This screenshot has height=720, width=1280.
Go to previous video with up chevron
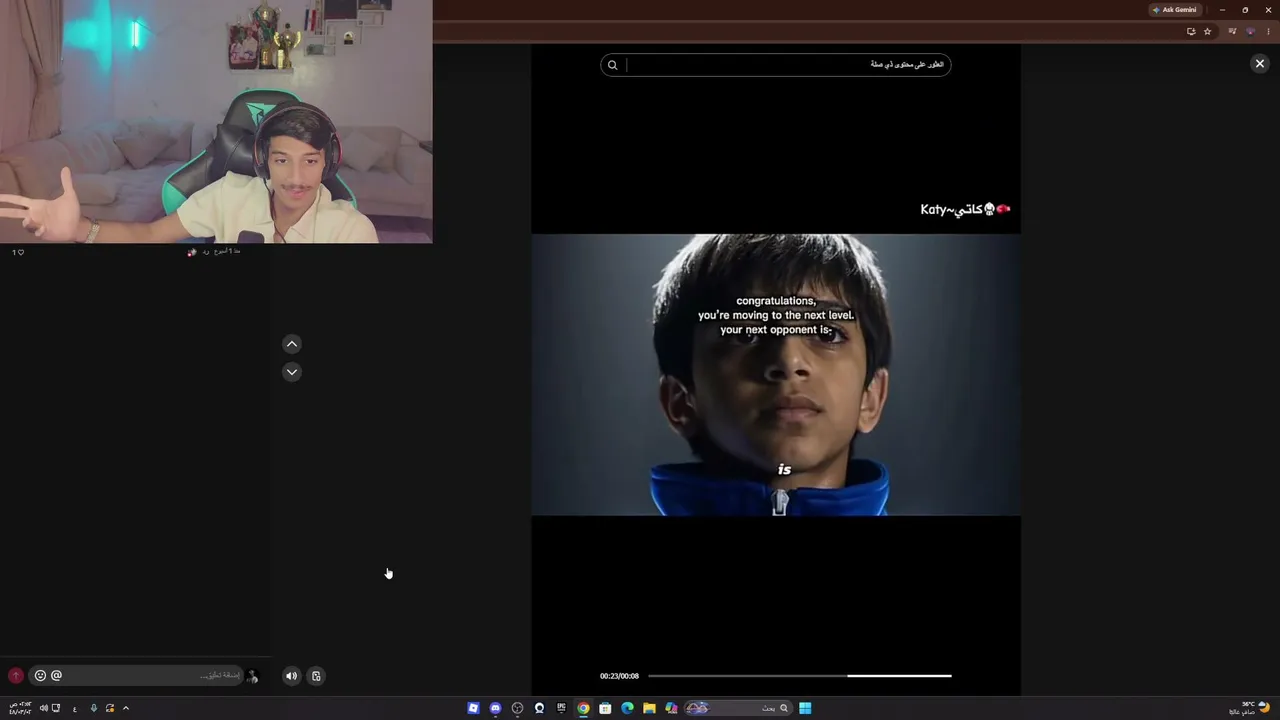tap(292, 344)
